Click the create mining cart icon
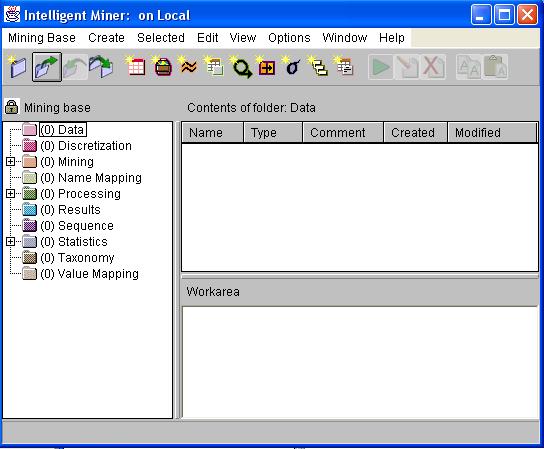 pyautogui.click(x=162, y=67)
